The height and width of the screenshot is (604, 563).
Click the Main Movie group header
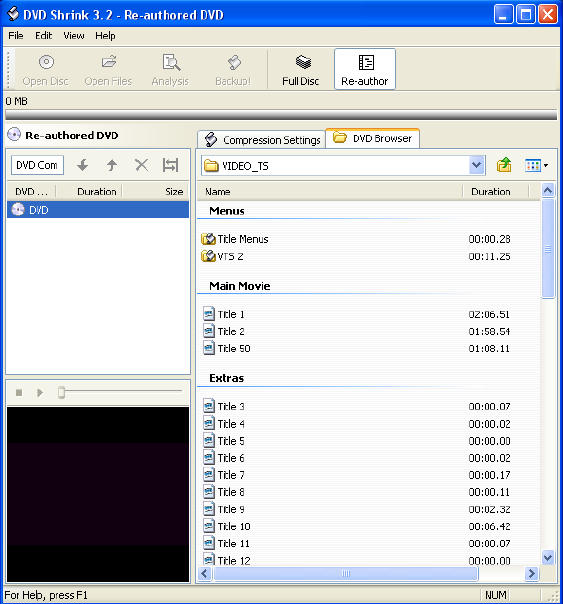[240, 286]
